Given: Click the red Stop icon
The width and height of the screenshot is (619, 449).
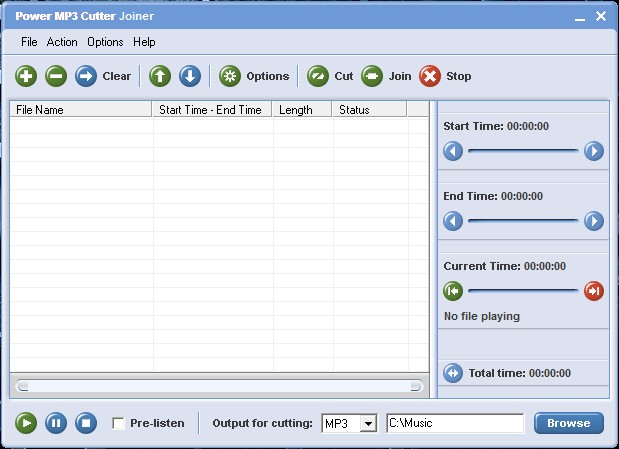Looking at the screenshot, I should pyautogui.click(x=430, y=76).
